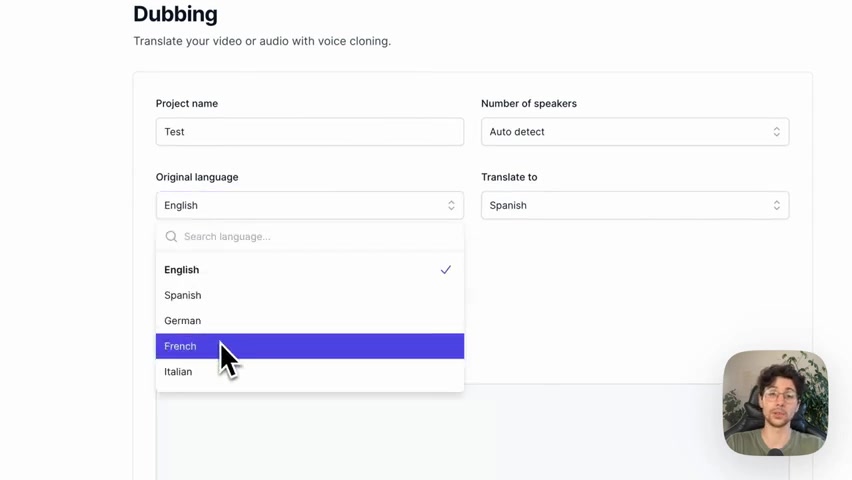Click the chevron icon on Number of speakers
This screenshot has width=852, height=480.
point(776,132)
